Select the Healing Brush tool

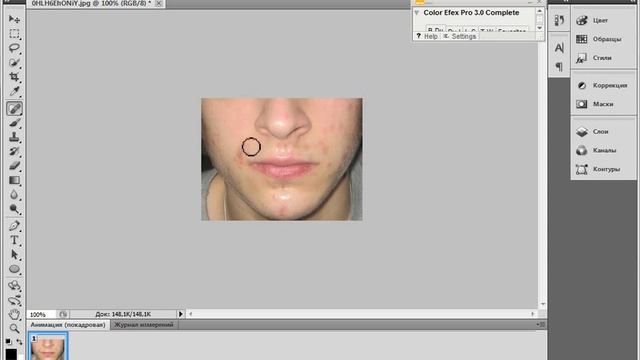click(x=14, y=109)
